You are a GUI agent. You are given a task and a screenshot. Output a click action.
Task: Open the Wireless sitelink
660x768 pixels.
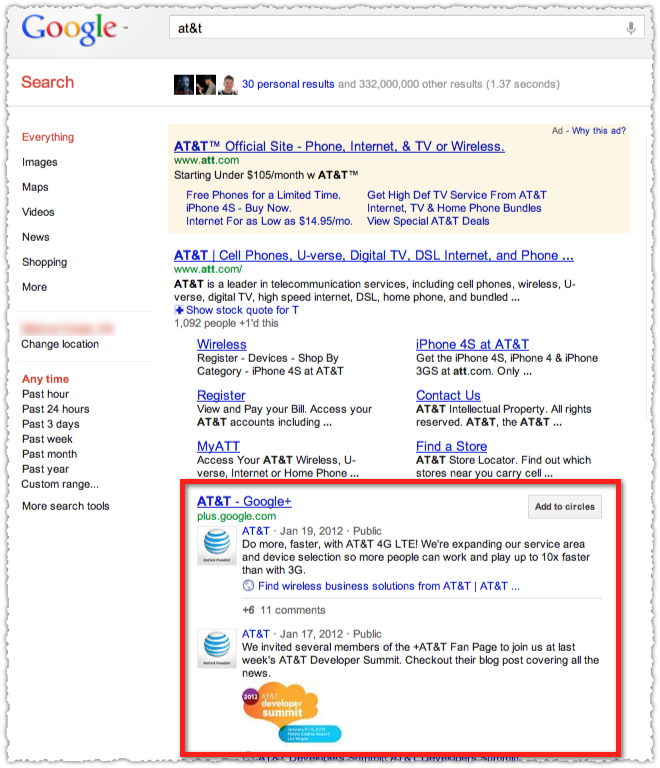222,344
